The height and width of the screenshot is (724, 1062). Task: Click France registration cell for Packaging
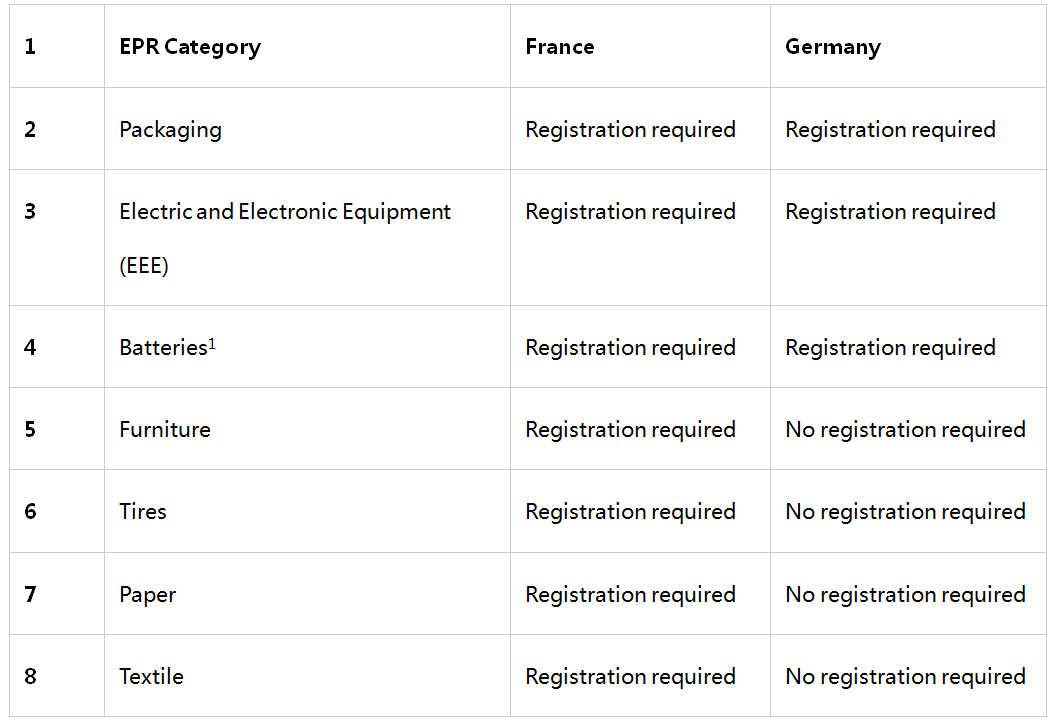[640, 129]
